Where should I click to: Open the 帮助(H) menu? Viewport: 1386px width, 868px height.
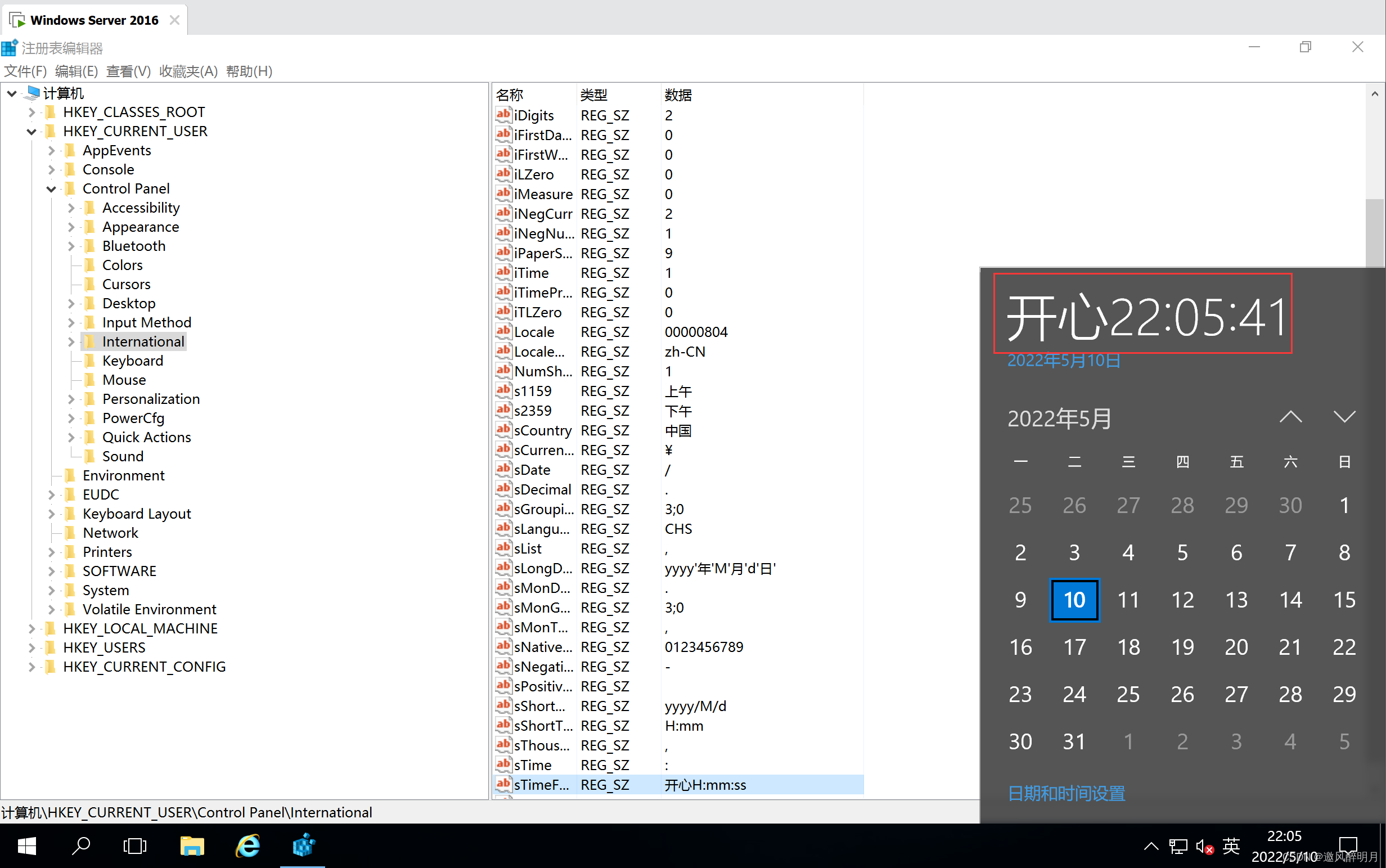[x=249, y=71]
